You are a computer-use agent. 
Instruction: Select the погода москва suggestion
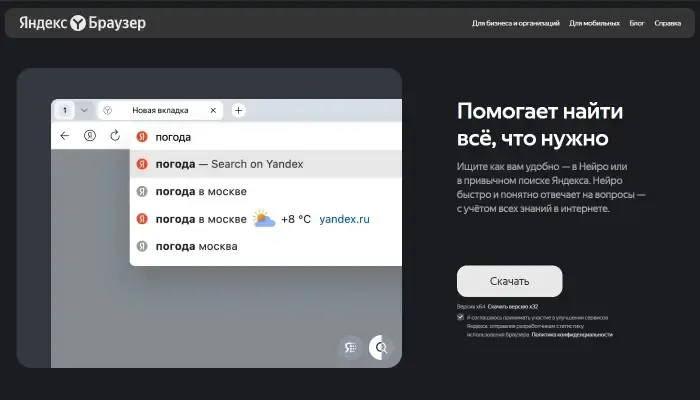[x=266, y=246]
